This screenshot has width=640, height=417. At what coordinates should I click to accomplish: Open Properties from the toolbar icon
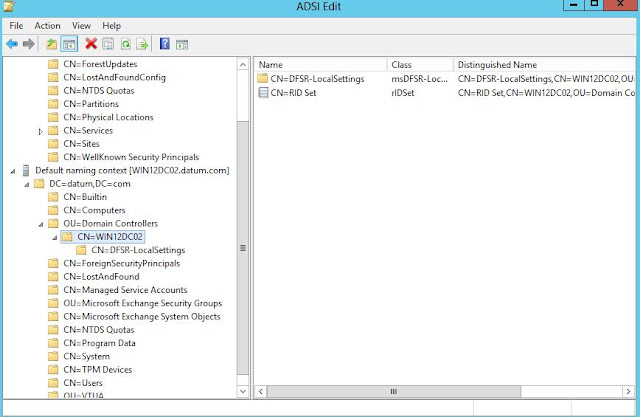[x=108, y=44]
